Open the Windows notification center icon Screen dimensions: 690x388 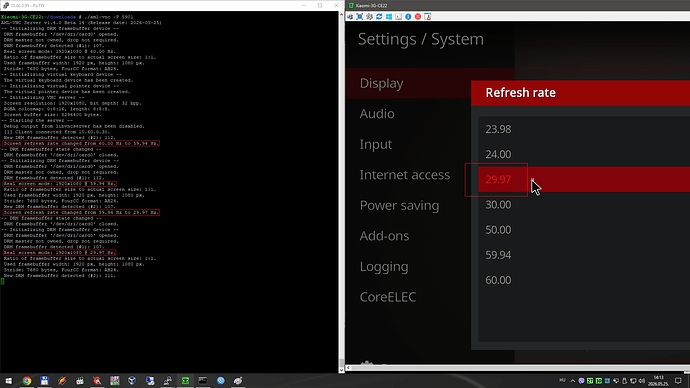(x=678, y=381)
